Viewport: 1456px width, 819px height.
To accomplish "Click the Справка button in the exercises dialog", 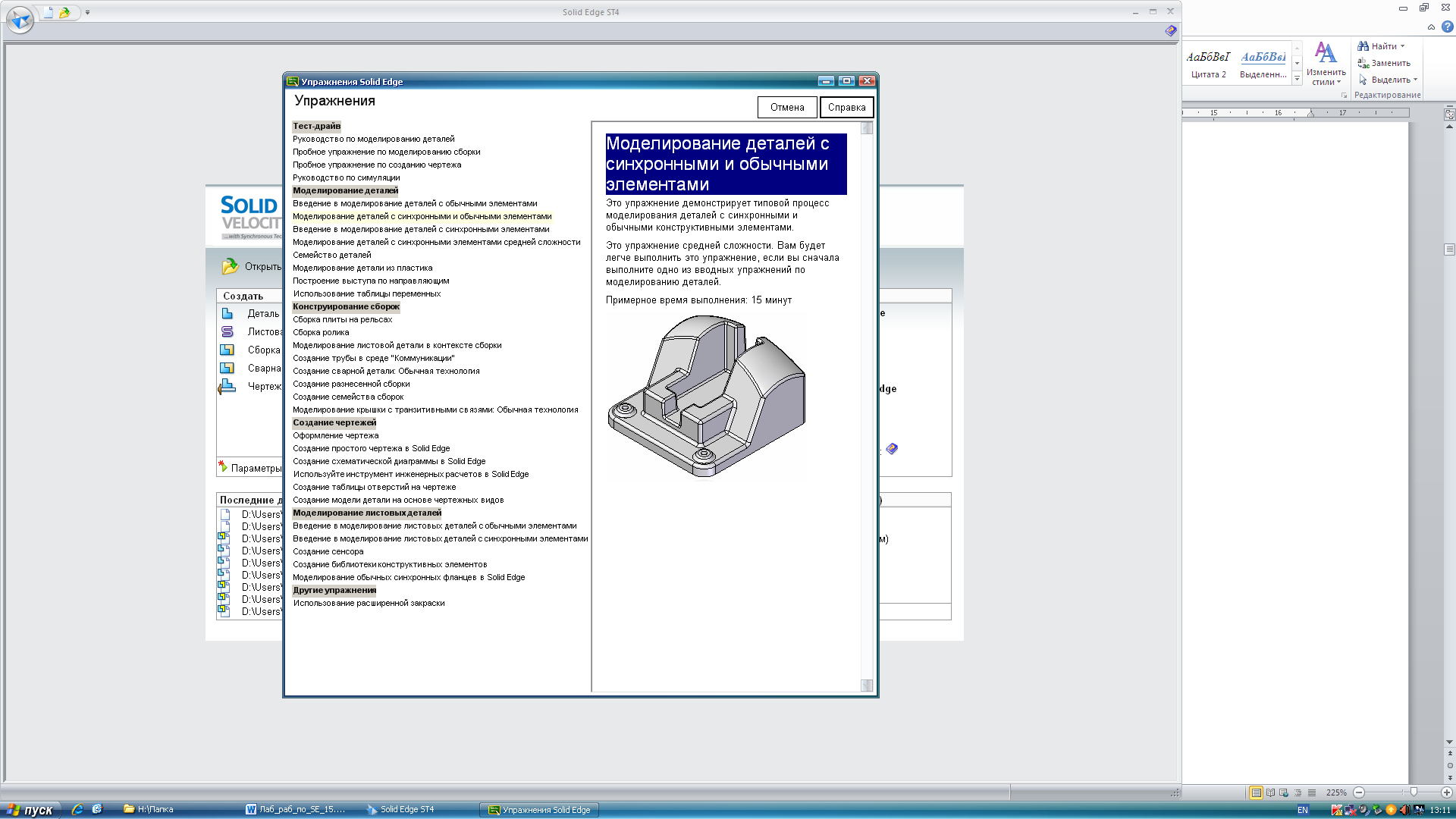I will [846, 108].
